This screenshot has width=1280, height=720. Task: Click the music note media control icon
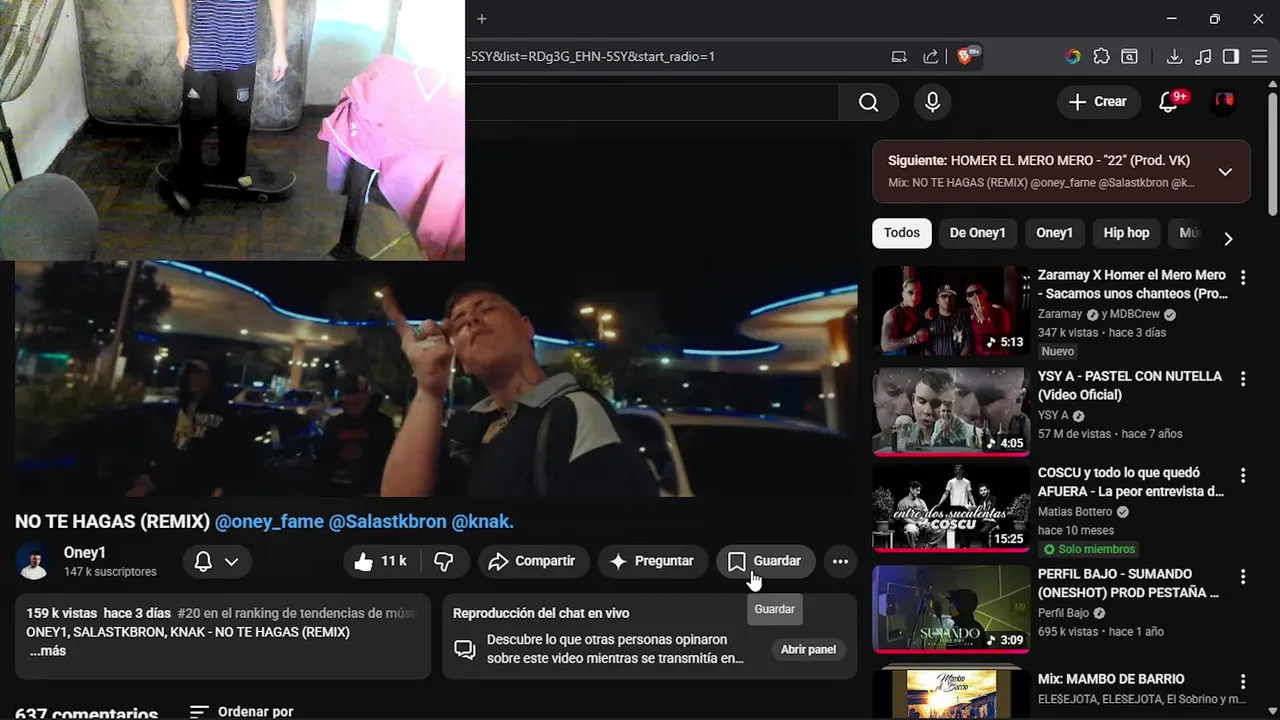[1203, 57]
